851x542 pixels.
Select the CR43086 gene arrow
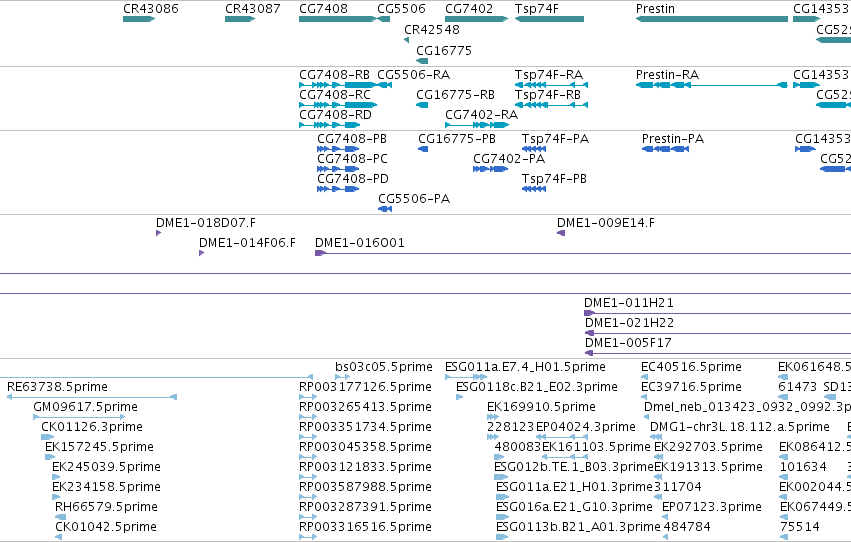[x=139, y=19]
